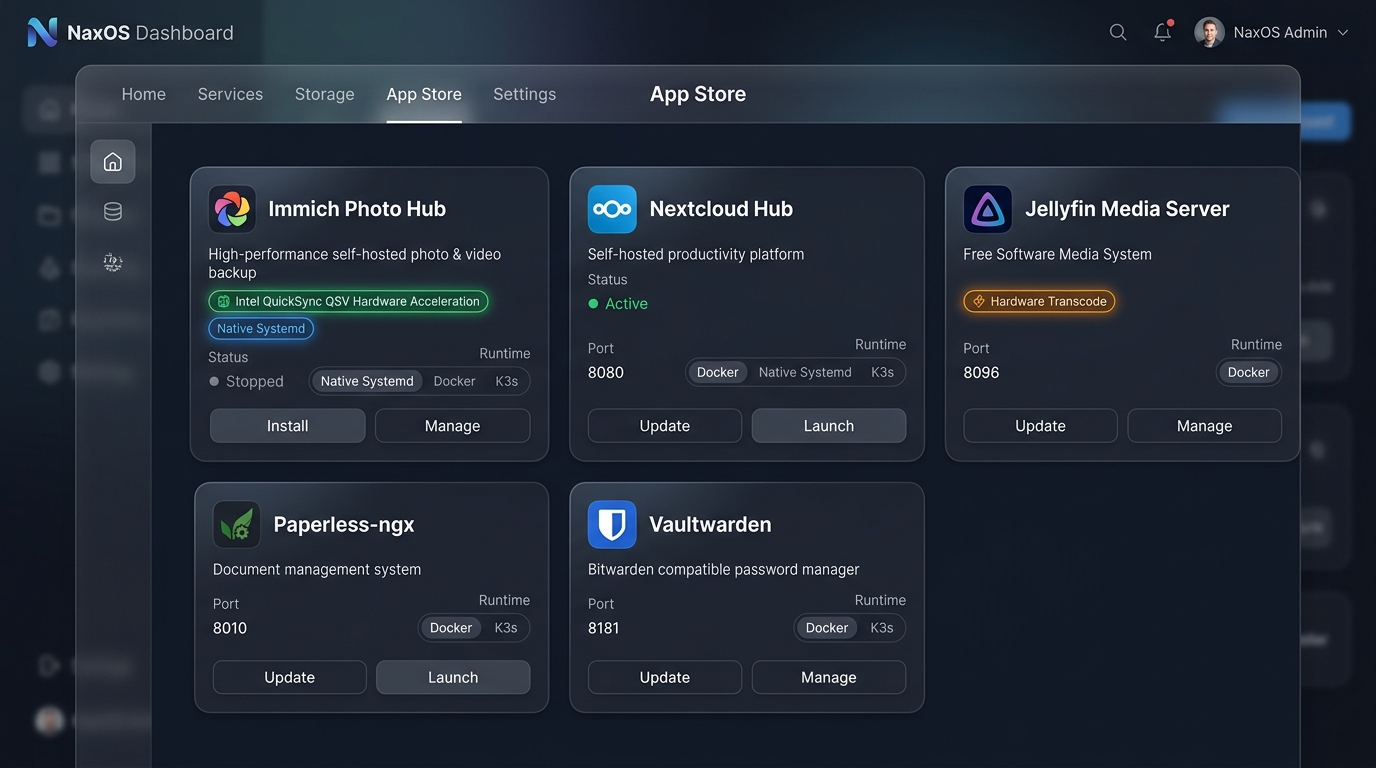The height and width of the screenshot is (768, 1376).
Task: Click the Vaultwarden shield app icon
Action: coord(612,524)
